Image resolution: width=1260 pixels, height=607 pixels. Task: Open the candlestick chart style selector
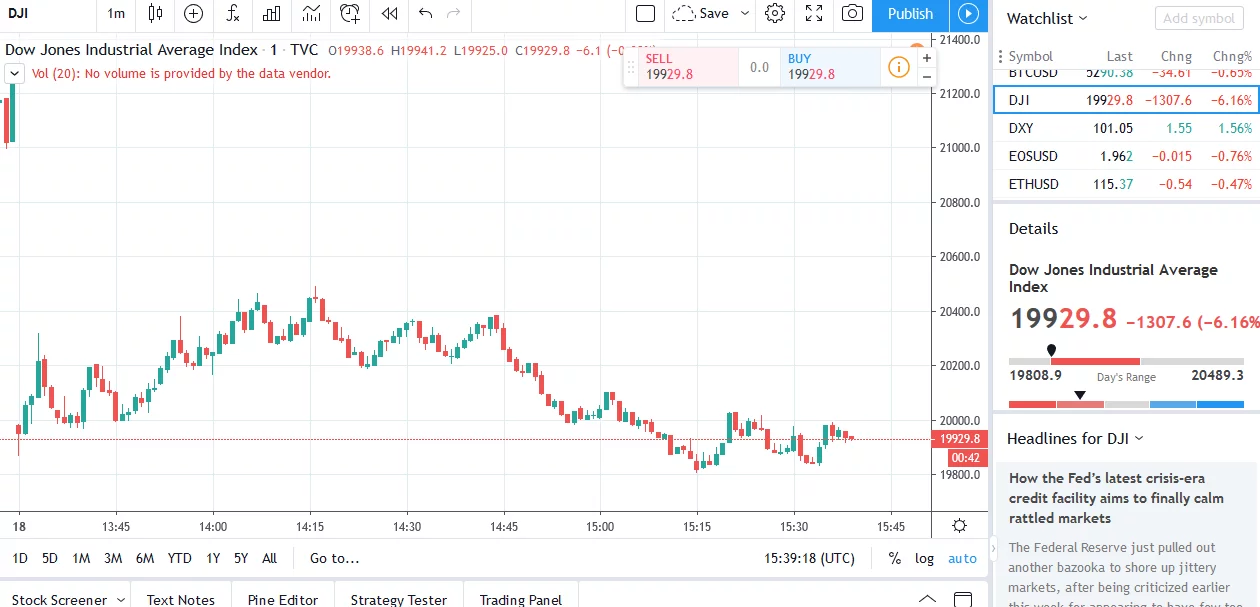[x=154, y=14]
